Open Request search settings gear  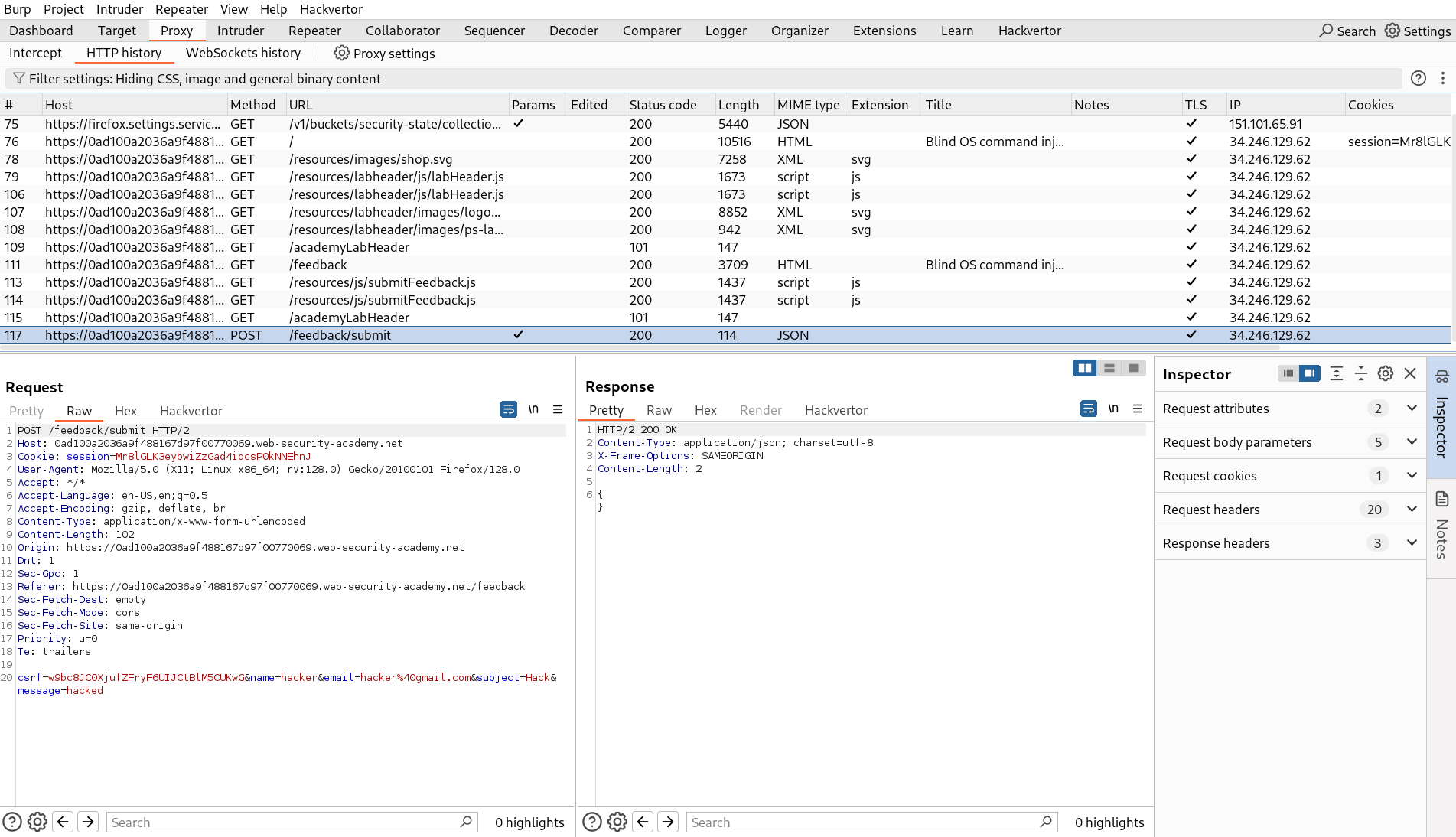[x=37, y=822]
